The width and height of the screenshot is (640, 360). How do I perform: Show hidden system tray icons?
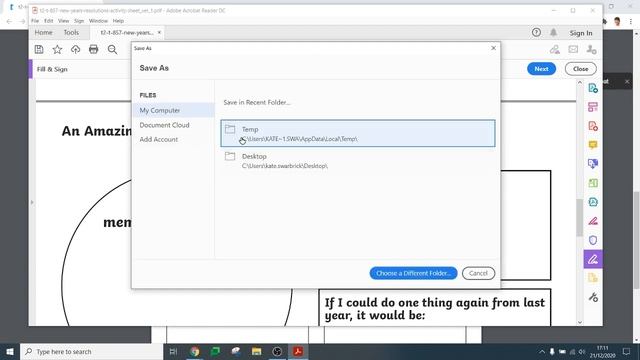[x=542, y=351]
